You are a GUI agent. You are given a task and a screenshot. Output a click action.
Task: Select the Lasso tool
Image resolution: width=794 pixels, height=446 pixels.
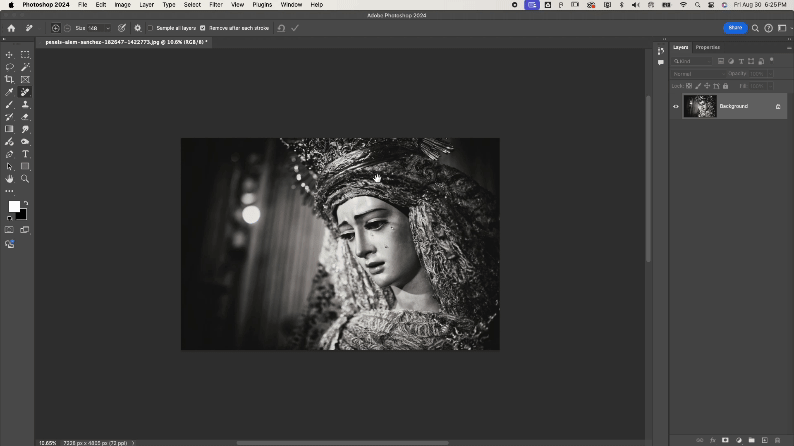pyautogui.click(x=10, y=67)
